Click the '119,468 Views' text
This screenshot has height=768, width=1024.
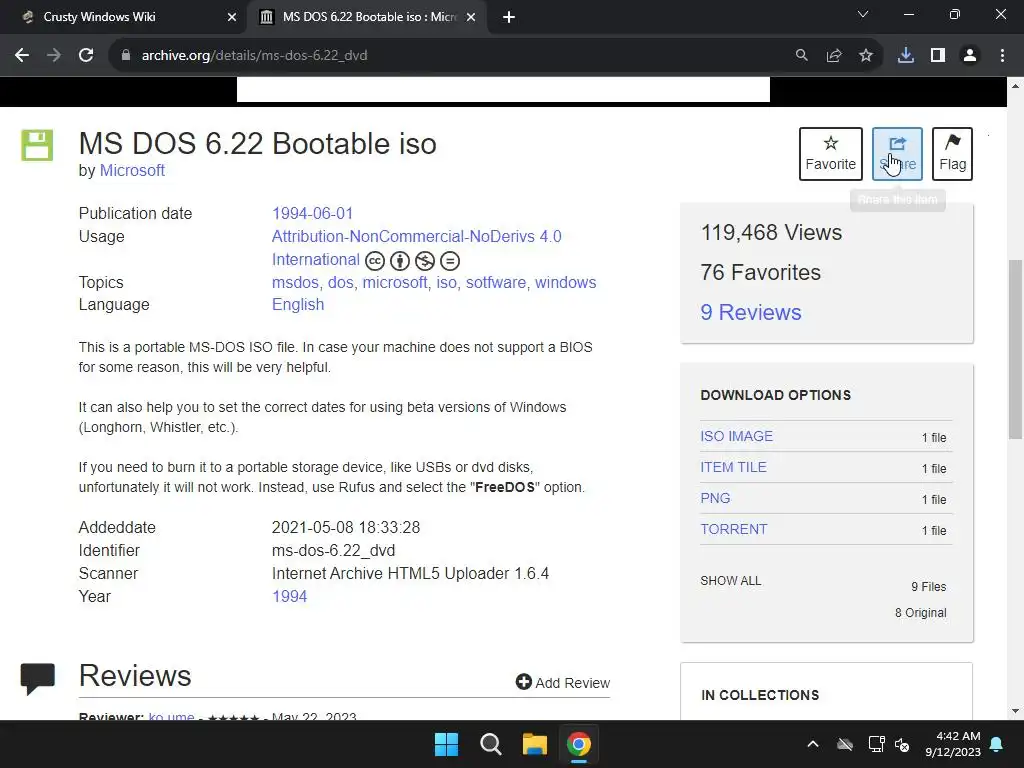[771, 232]
